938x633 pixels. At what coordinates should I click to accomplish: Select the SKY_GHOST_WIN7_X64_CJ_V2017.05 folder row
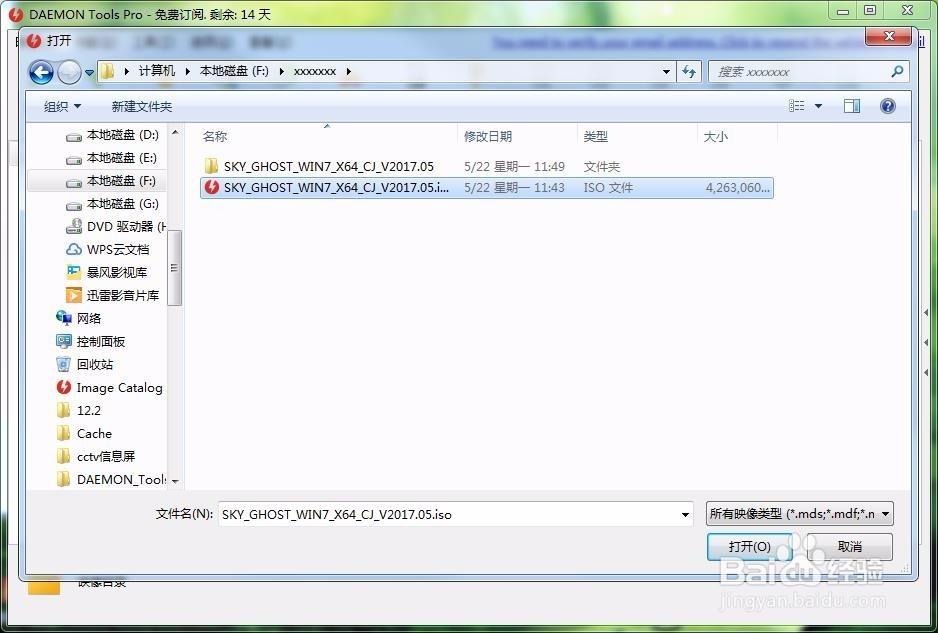pos(486,166)
